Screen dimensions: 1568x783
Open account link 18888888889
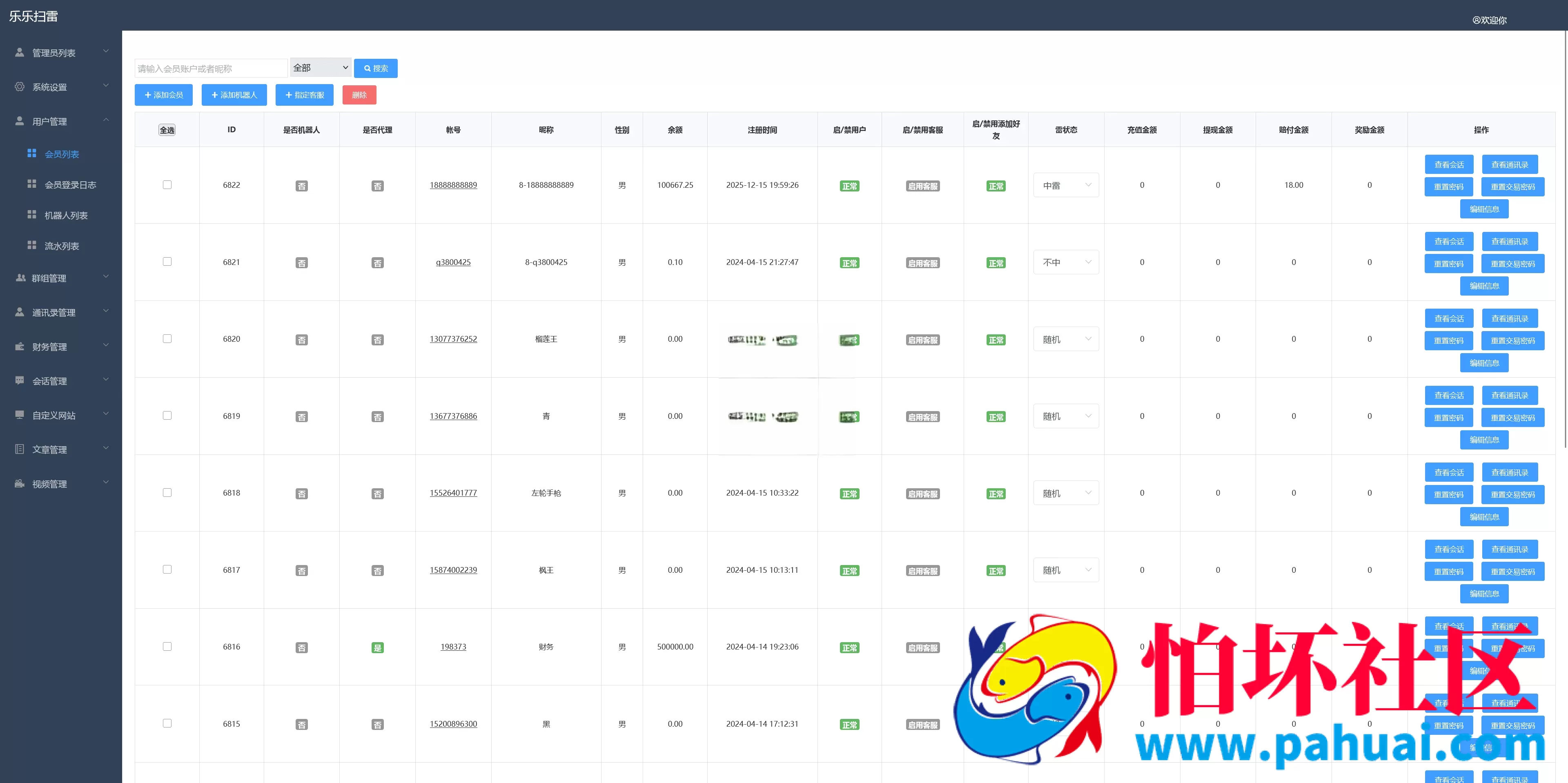click(x=454, y=185)
